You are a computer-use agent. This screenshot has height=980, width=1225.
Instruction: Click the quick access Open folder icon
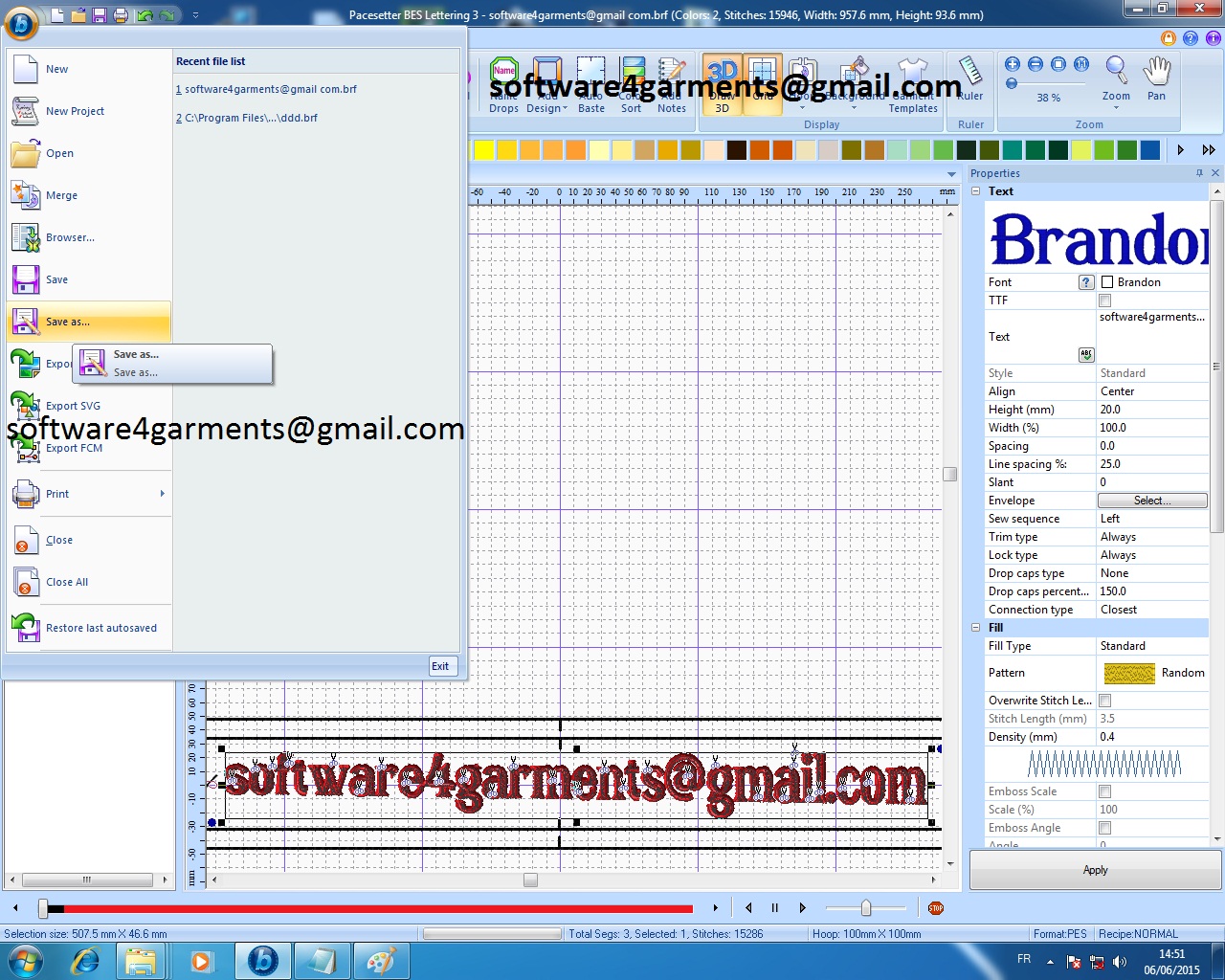tap(78, 15)
